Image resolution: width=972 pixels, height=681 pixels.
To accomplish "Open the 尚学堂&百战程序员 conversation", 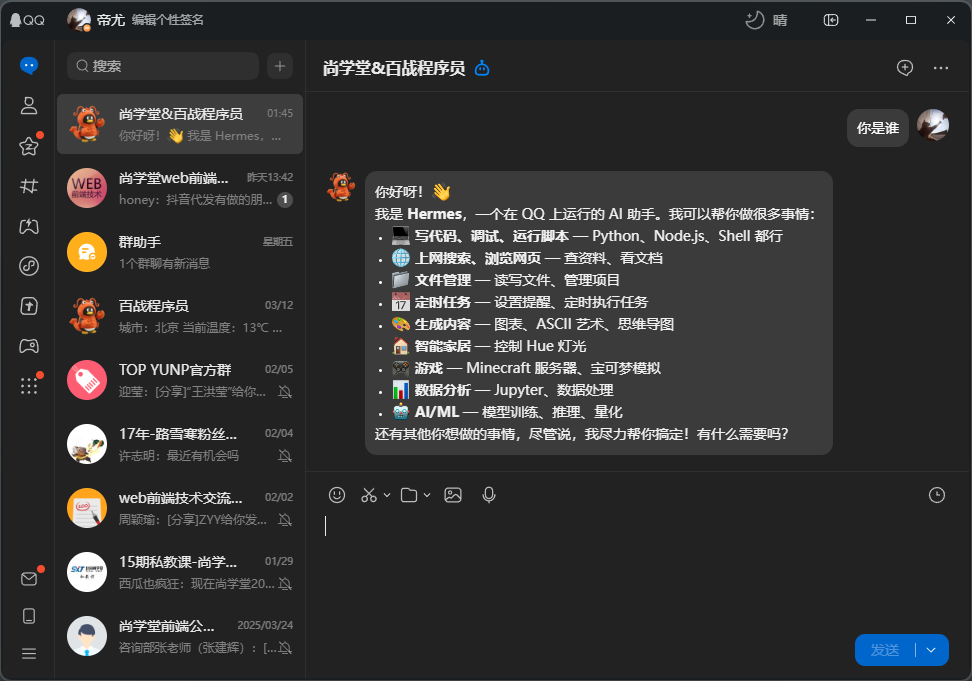I will [x=180, y=124].
